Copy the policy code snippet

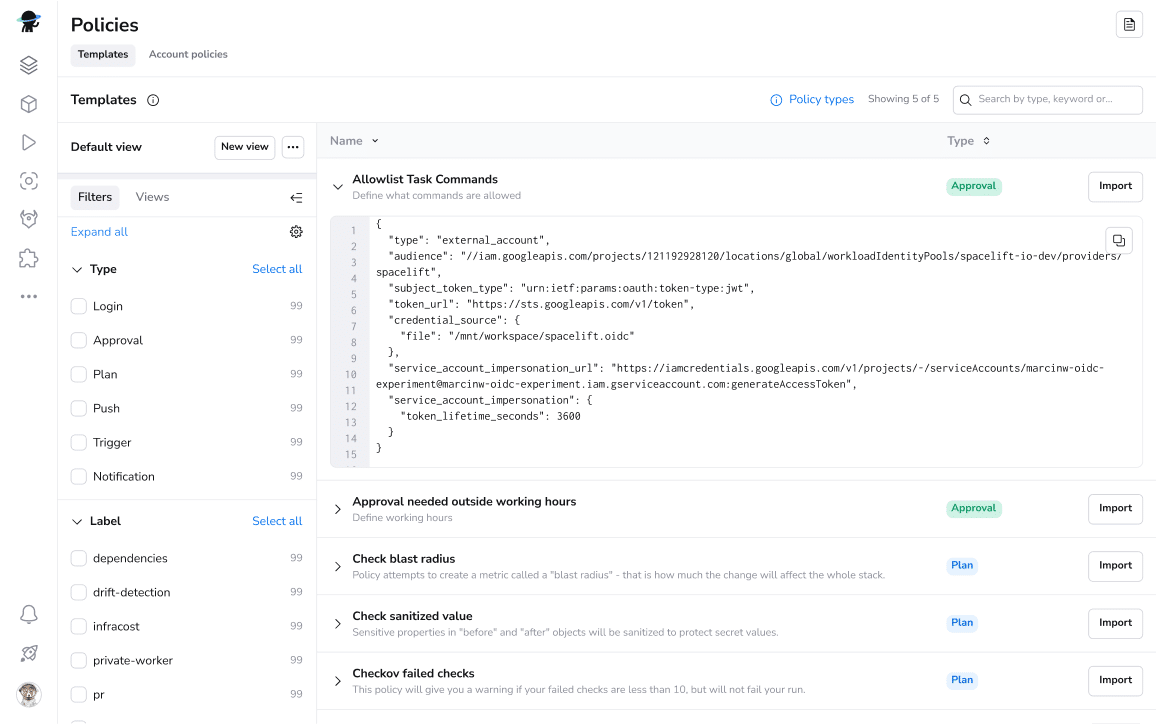pos(1118,240)
